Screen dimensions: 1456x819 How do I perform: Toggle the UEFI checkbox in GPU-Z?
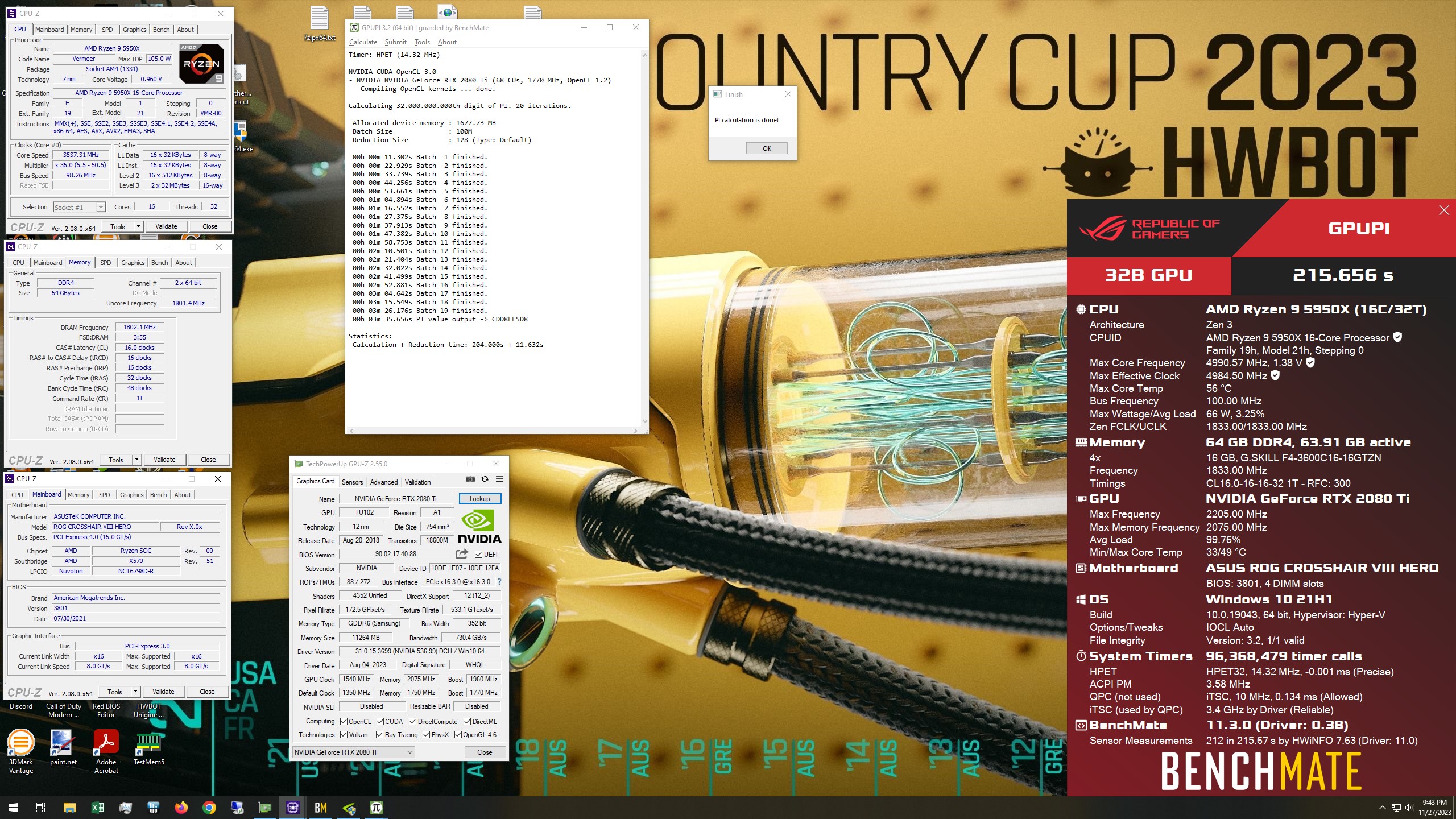click(478, 554)
